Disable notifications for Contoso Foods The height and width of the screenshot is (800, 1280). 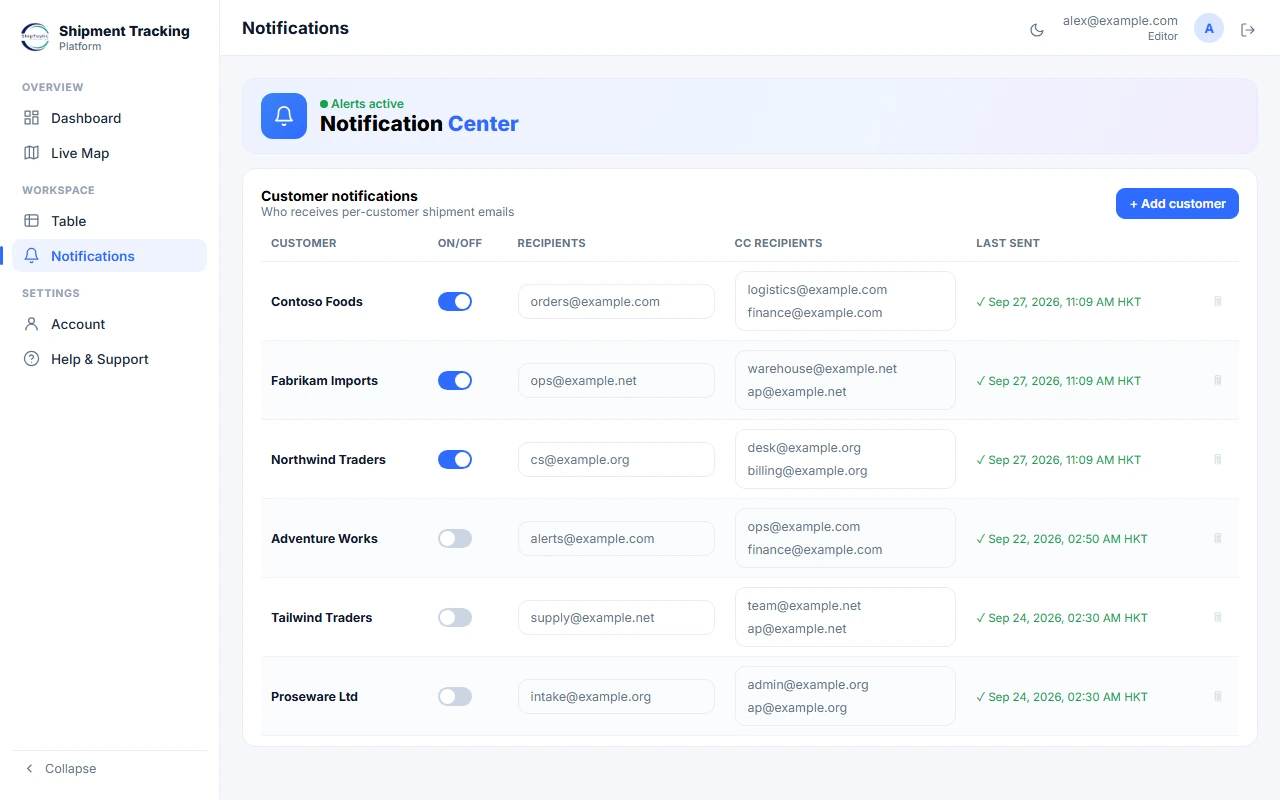pyautogui.click(x=455, y=301)
